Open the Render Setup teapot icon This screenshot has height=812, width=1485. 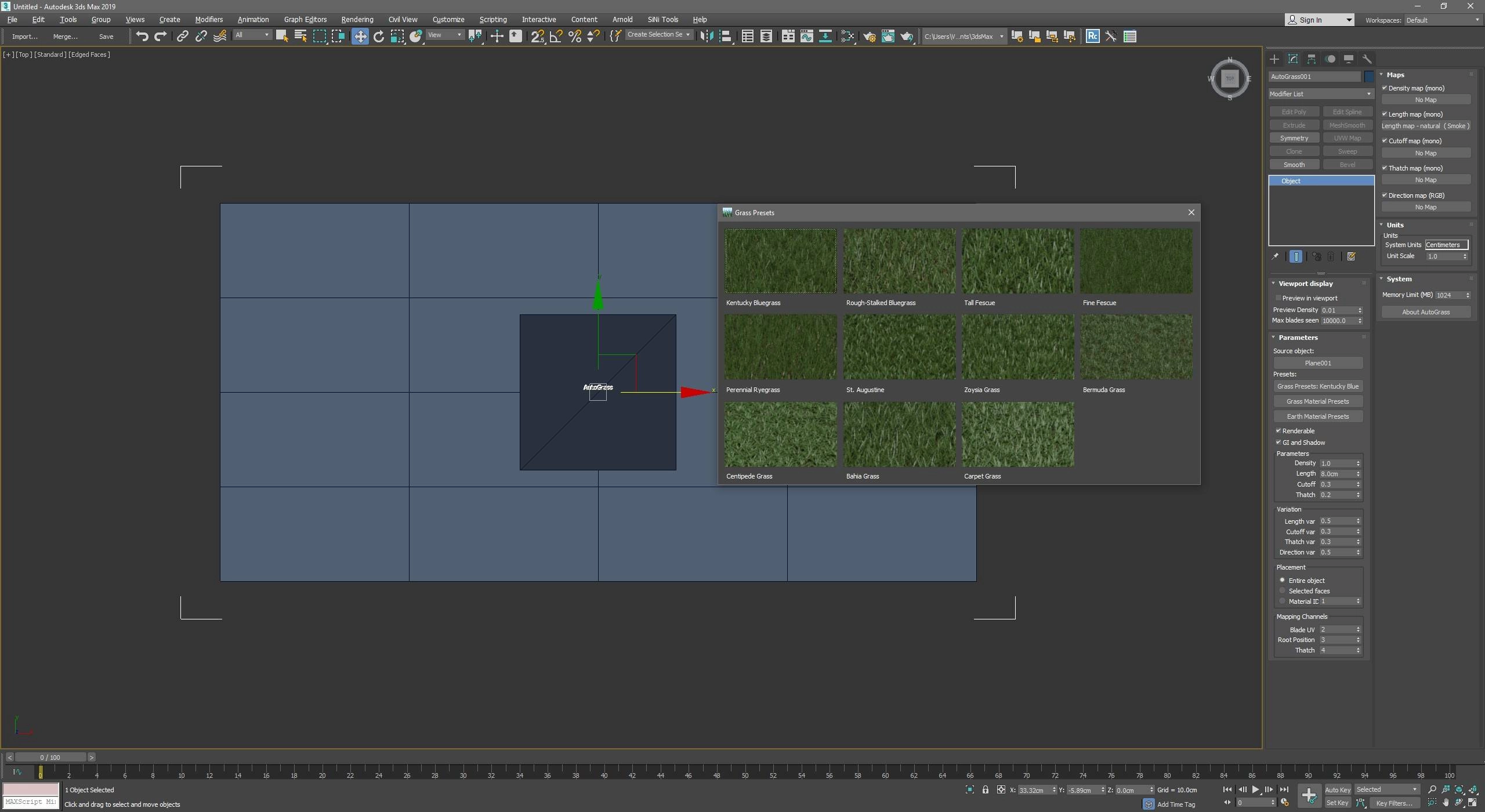pyautogui.click(x=869, y=36)
